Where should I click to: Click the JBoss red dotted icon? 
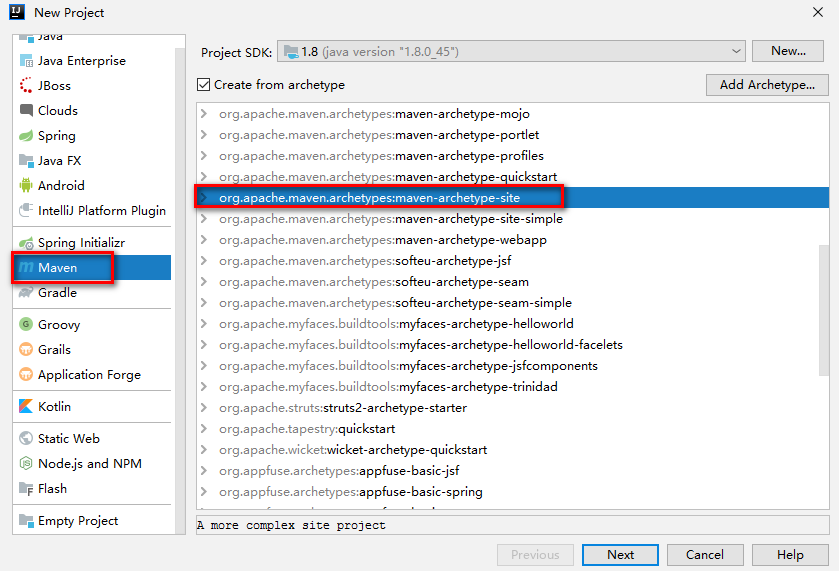(x=26, y=85)
